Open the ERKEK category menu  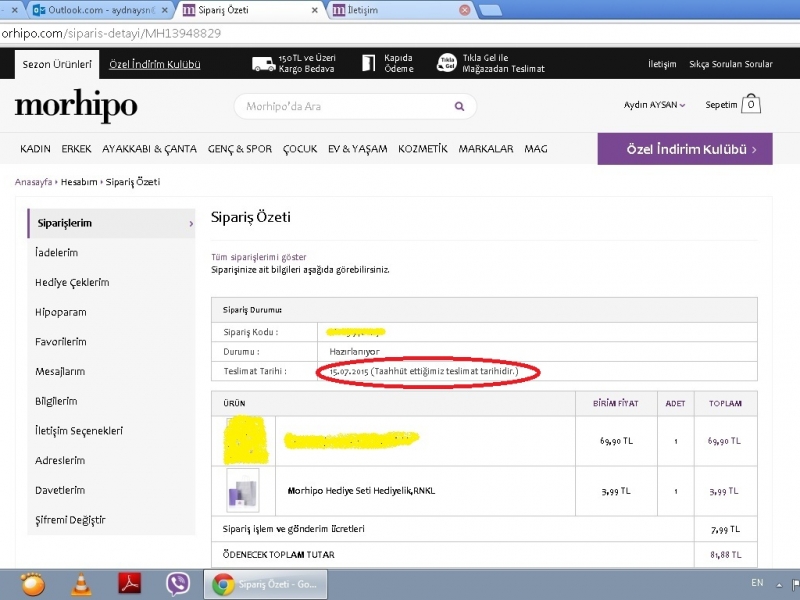77,149
